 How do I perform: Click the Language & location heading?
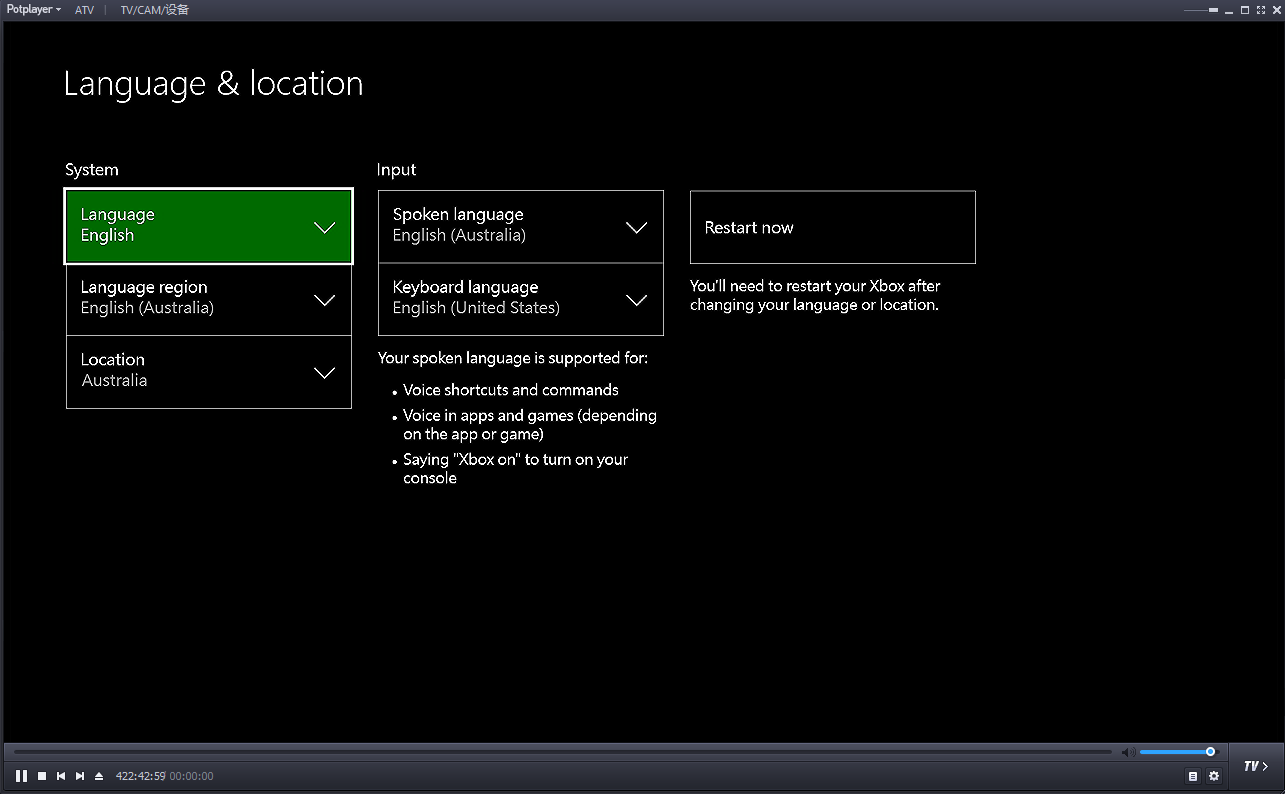[x=213, y=83]
